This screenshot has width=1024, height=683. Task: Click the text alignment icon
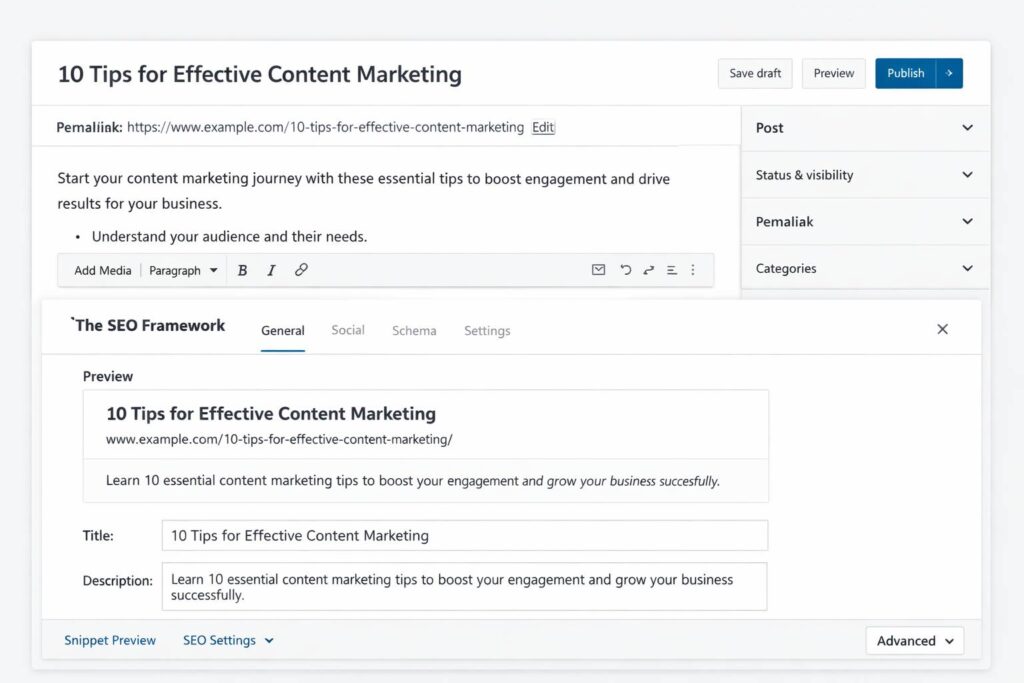(672, 270)
